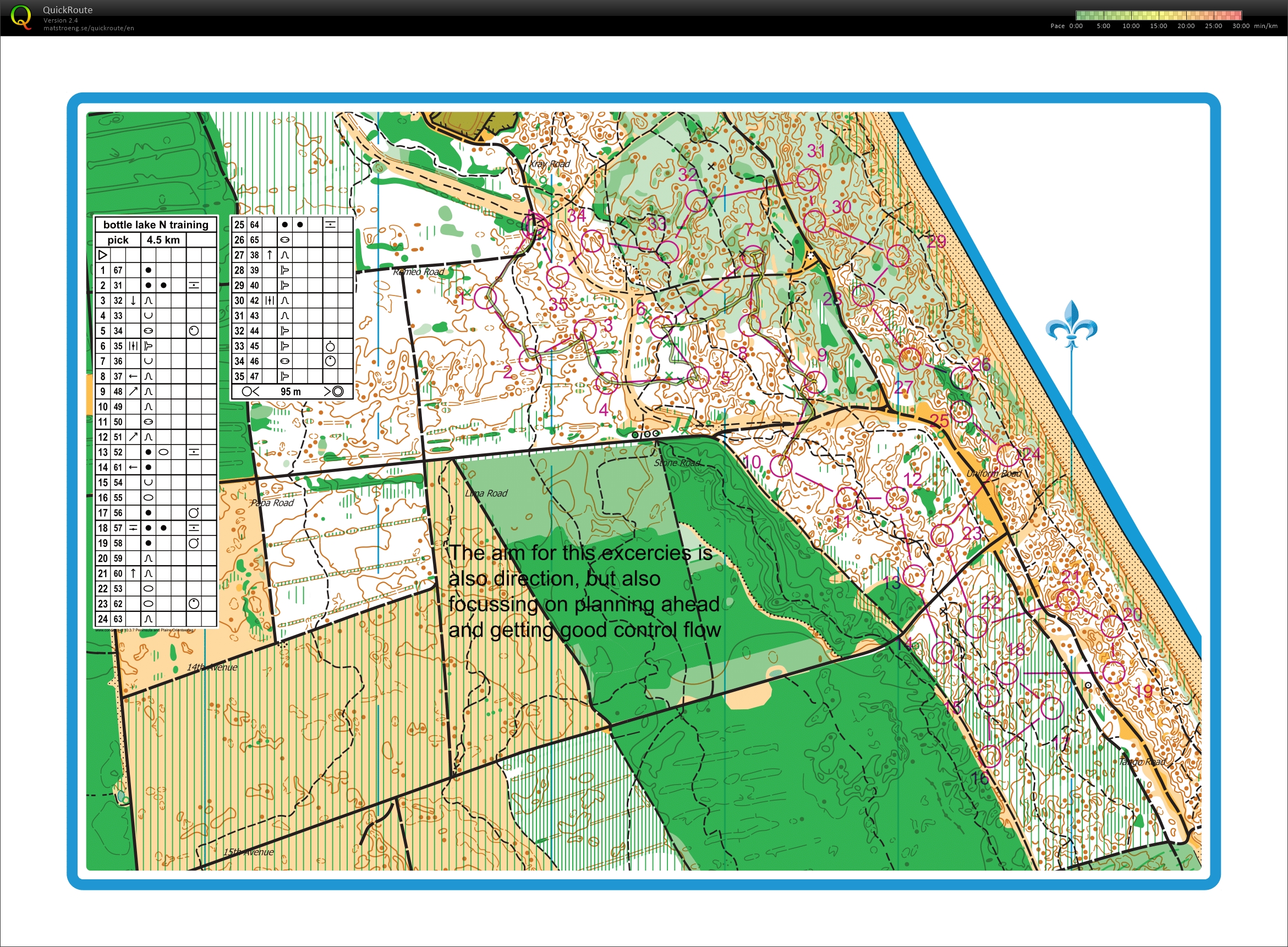1288x947 pixels.
Task: Click the 5:00 pace scale label
Action: pyautogui.click(x=1104, y=26)
